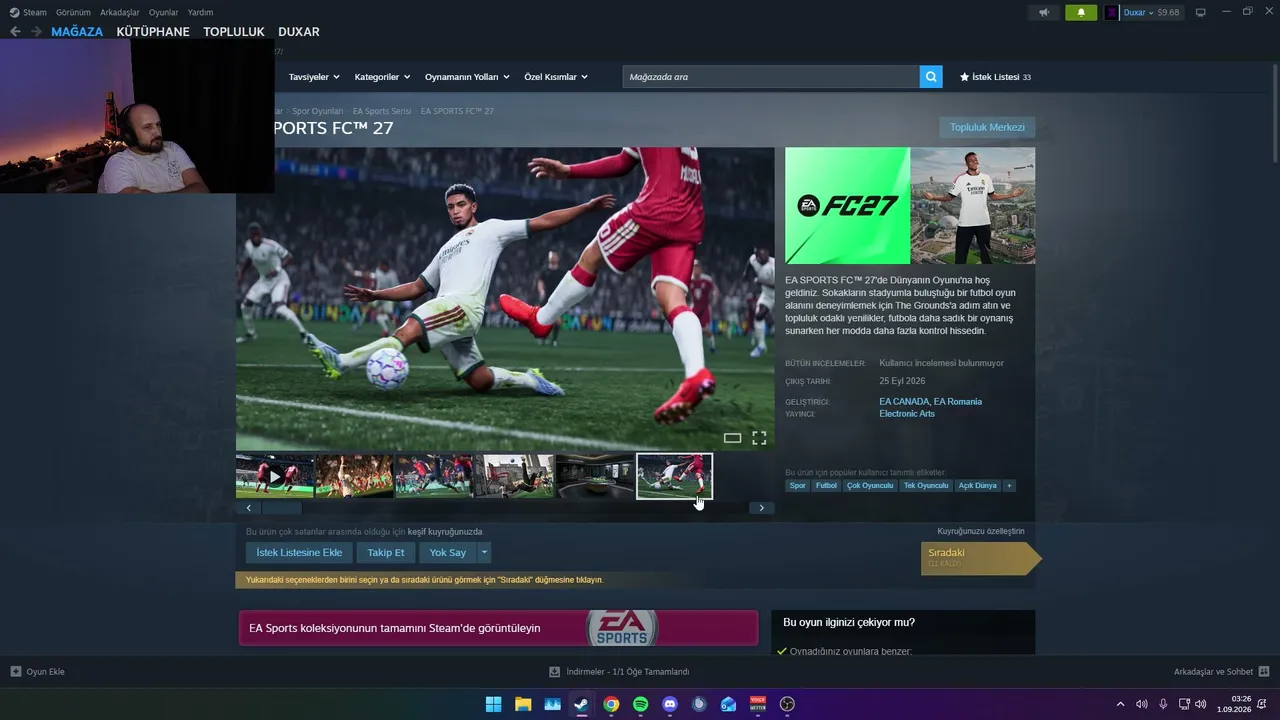Open the green notifications bell
1280x720 pixels.
(1081, 13)
